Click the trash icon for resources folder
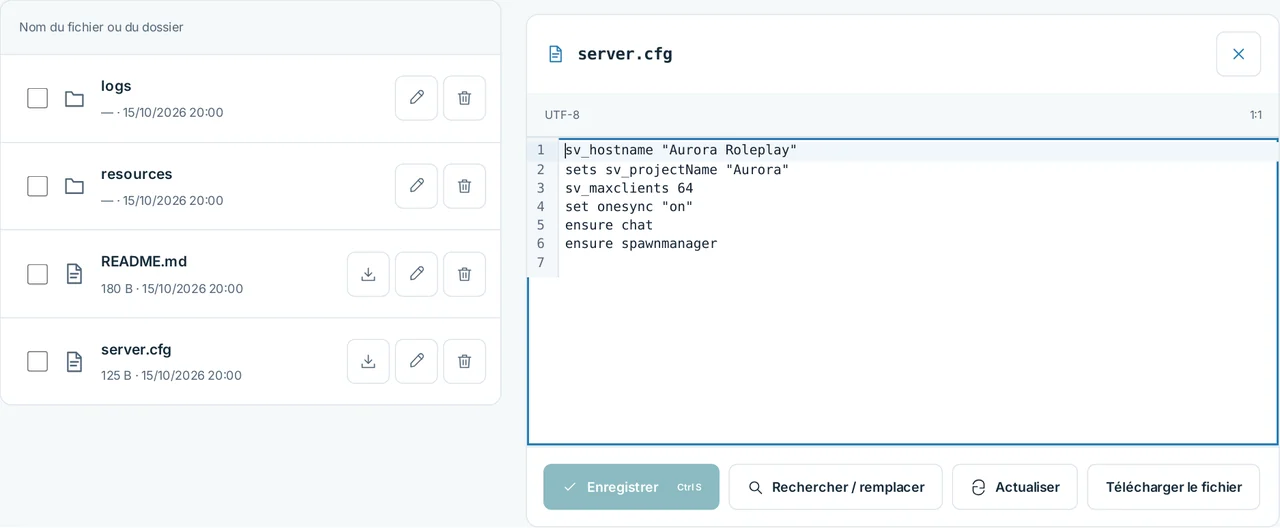 [x=464, y=186]
